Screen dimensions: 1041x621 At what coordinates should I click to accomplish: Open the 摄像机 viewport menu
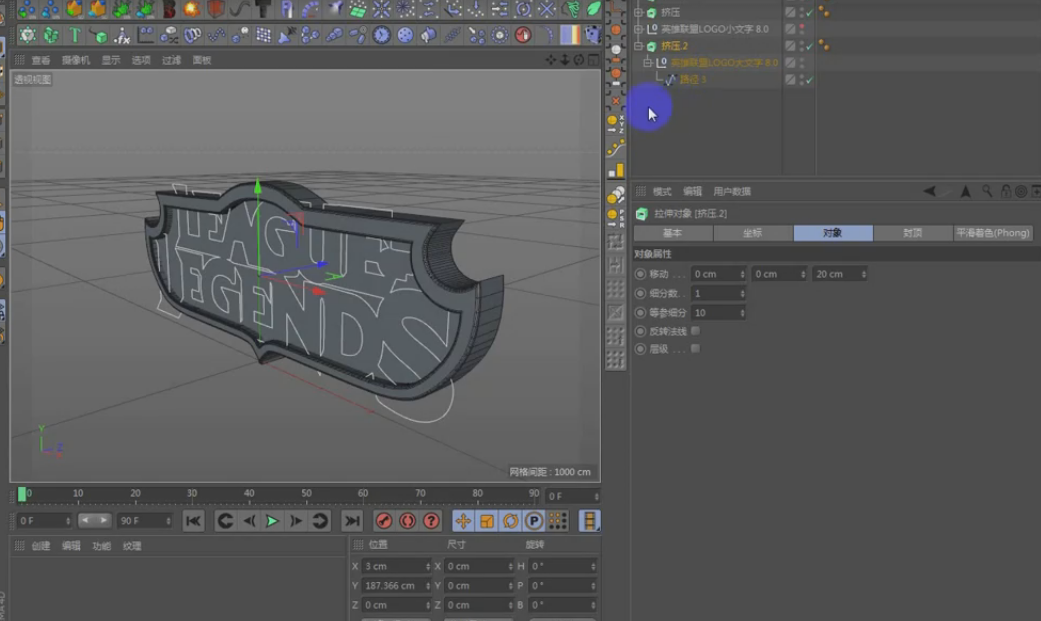pyautogui.click(x=76, y=60)
